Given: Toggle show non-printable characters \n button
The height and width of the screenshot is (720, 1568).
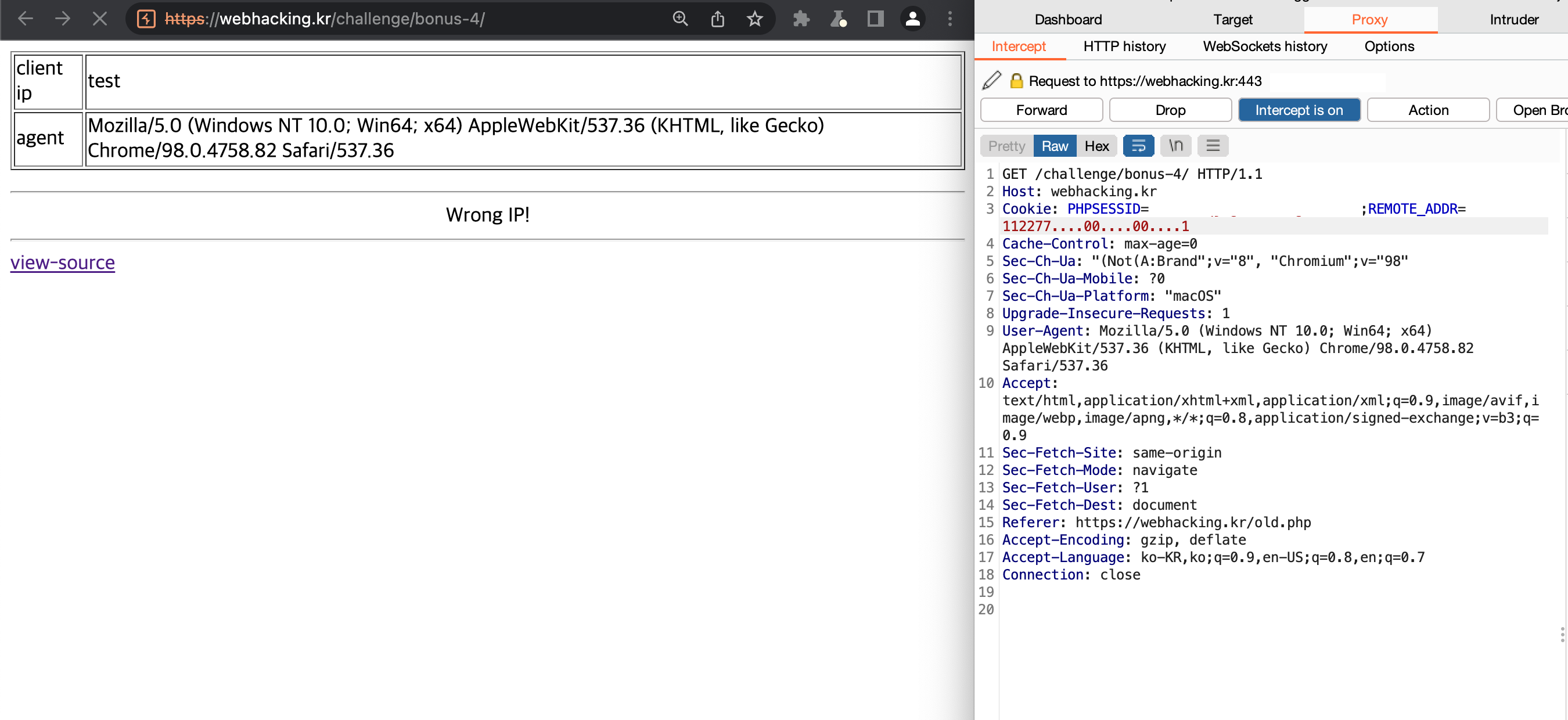Looking at the screenshot, I should coord(1175,146).
